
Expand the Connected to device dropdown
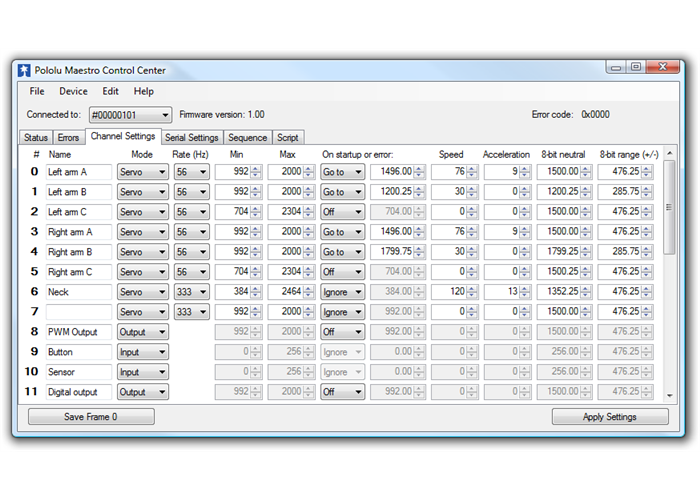click(130, 115)
